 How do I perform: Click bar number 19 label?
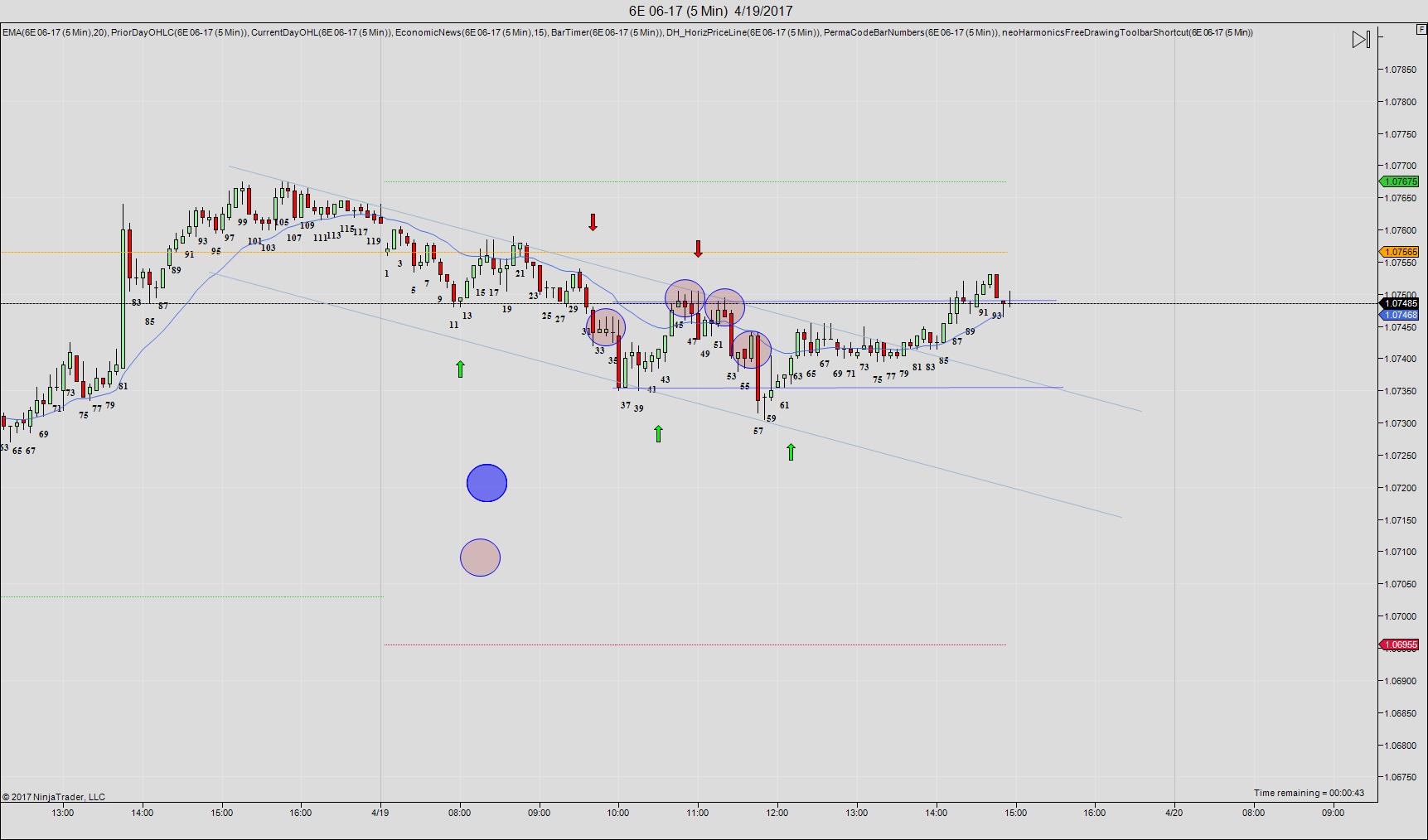[506, 308]
